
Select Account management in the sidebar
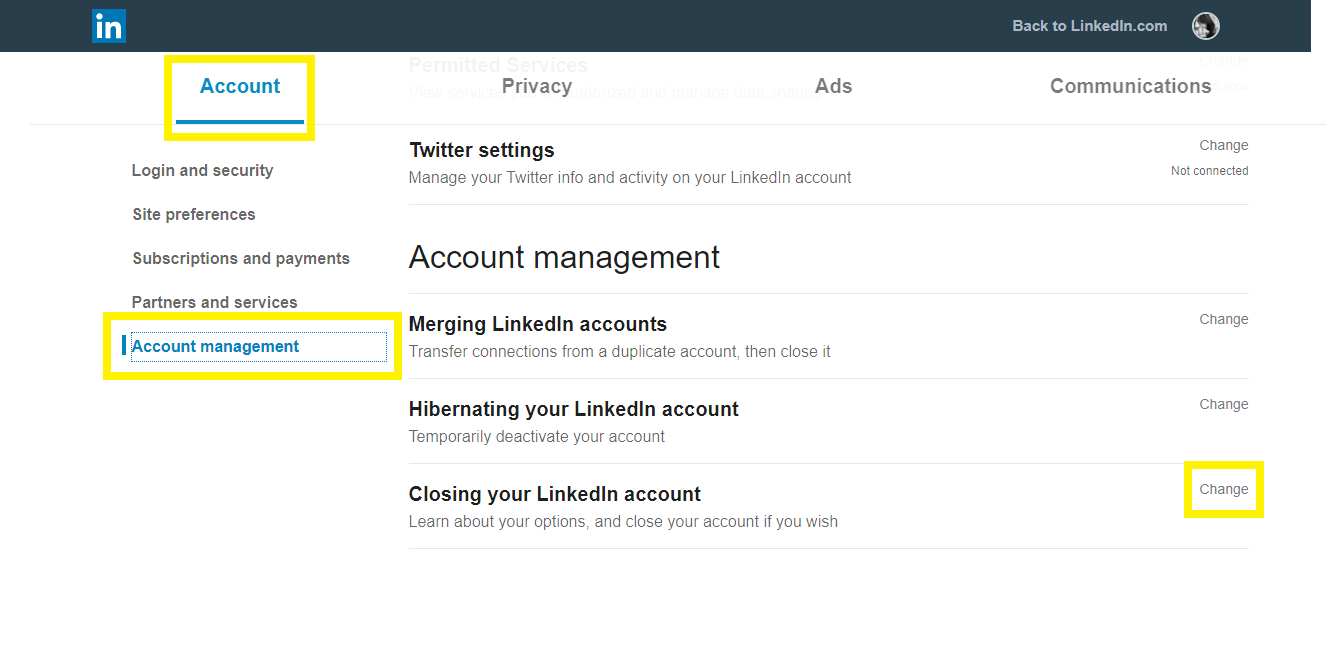pyautogui.click(x=215, y=346)
